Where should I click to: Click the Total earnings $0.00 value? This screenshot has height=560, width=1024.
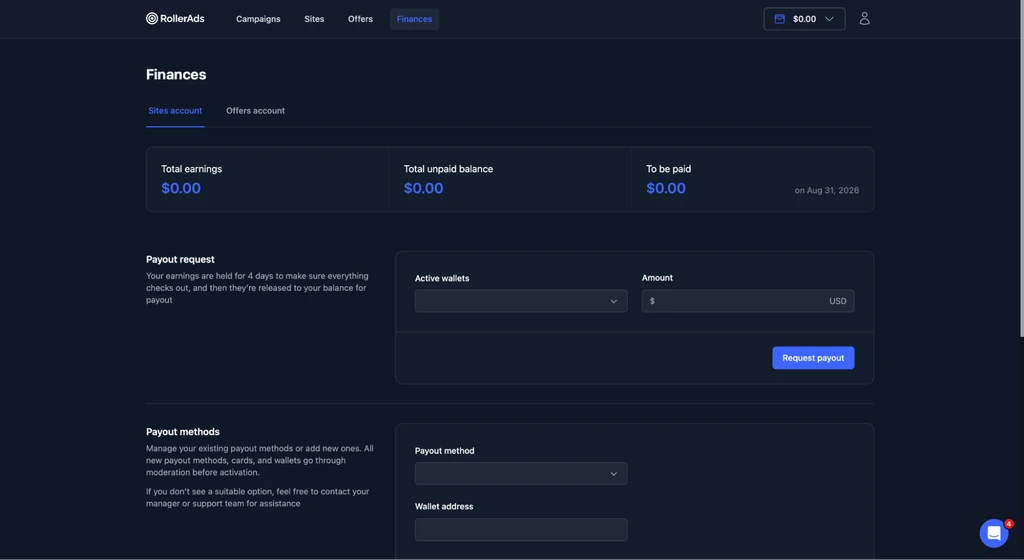[181, 188]
